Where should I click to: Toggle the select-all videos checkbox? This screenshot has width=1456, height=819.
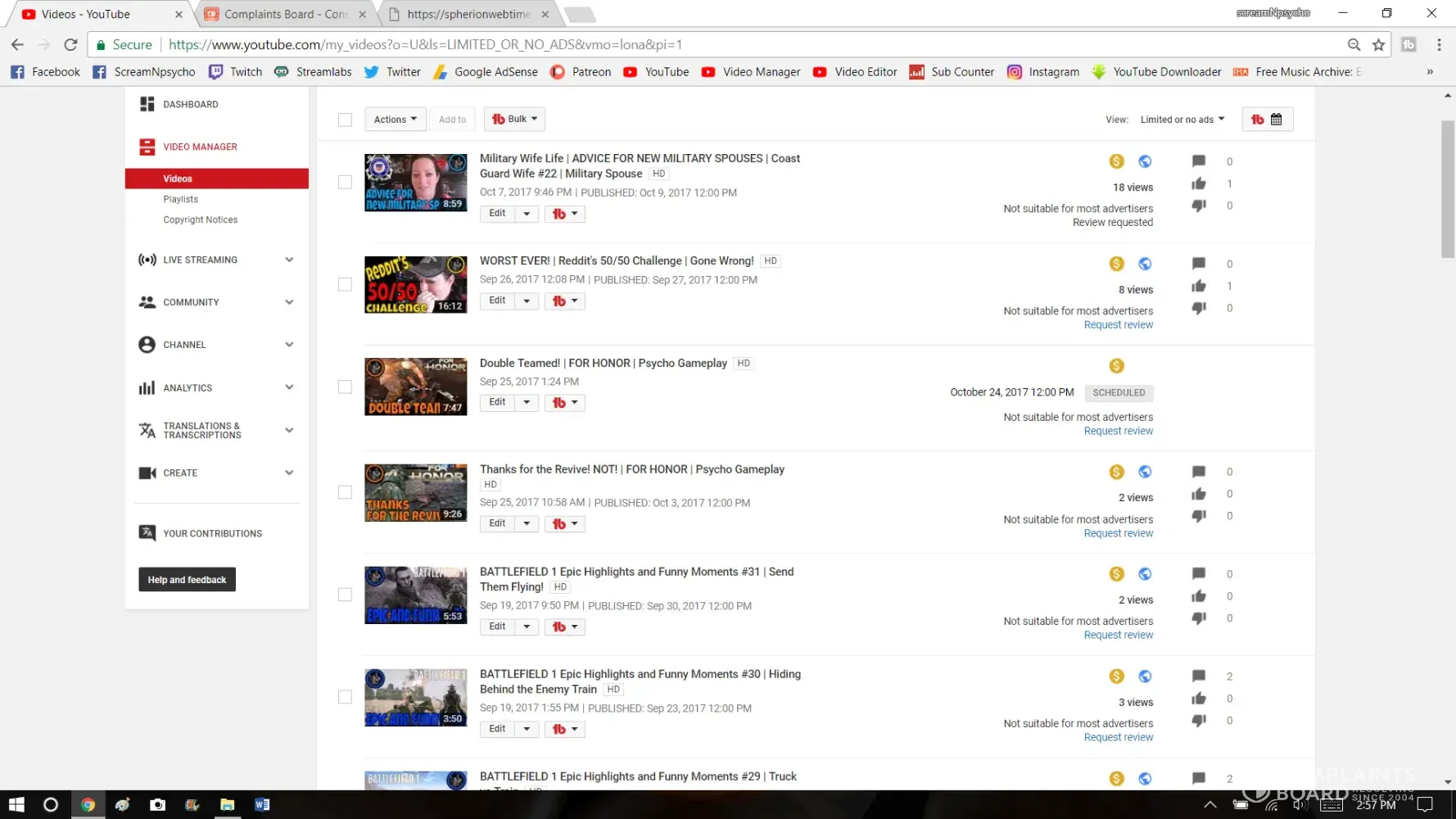pos(345,120)
